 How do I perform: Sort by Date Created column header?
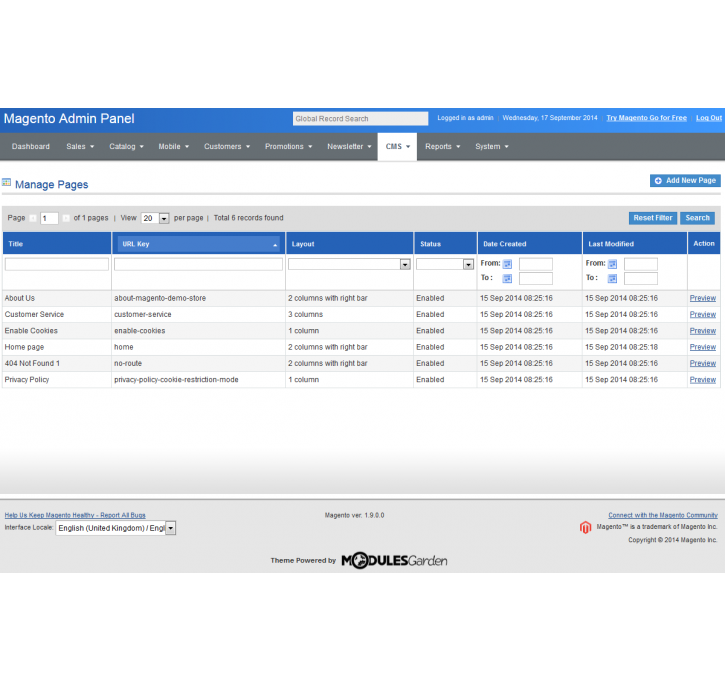(529, 244)
